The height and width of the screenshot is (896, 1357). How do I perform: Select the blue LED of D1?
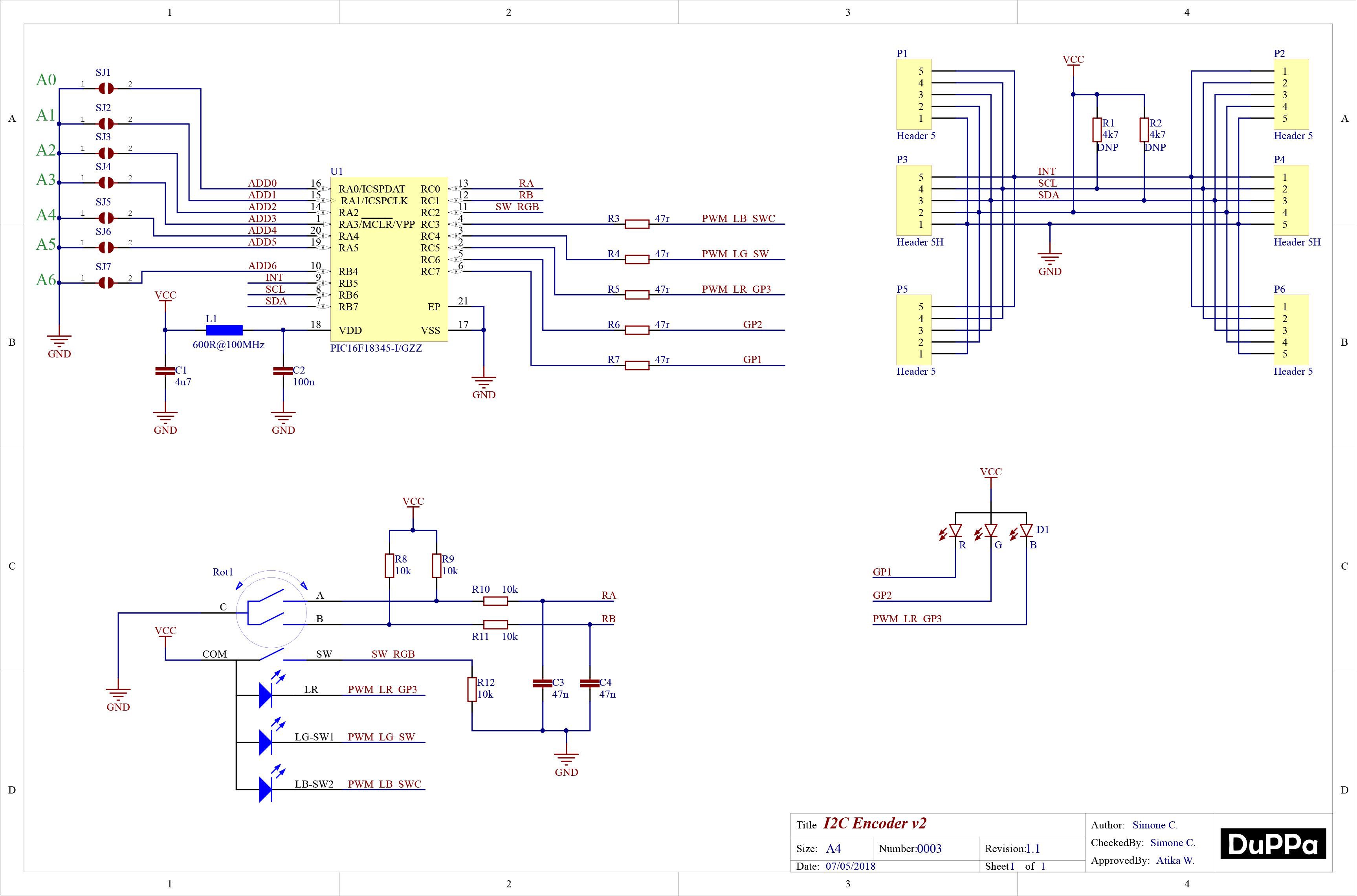[1026, 531]
